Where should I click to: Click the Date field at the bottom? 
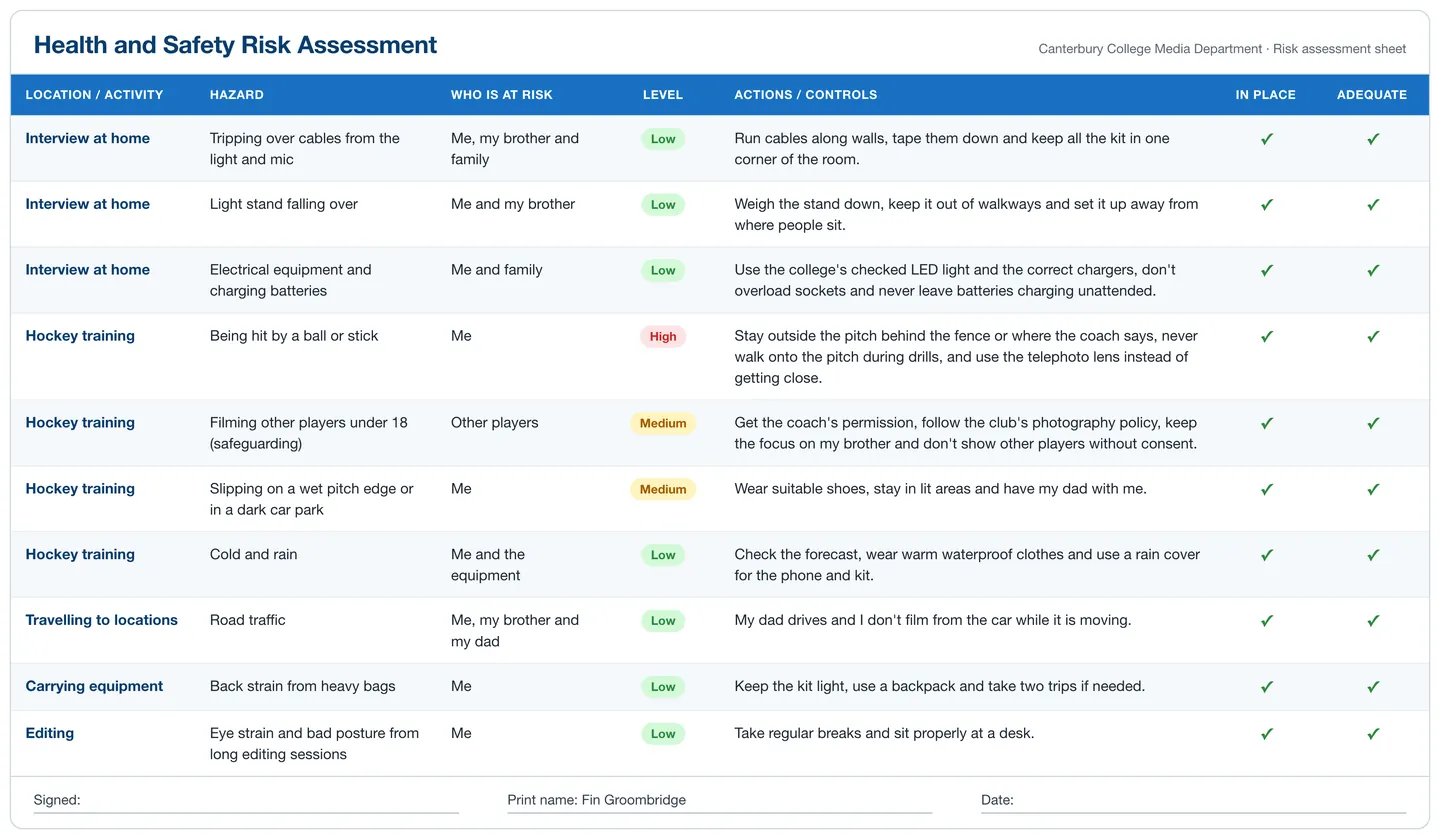click(1193, 800)
